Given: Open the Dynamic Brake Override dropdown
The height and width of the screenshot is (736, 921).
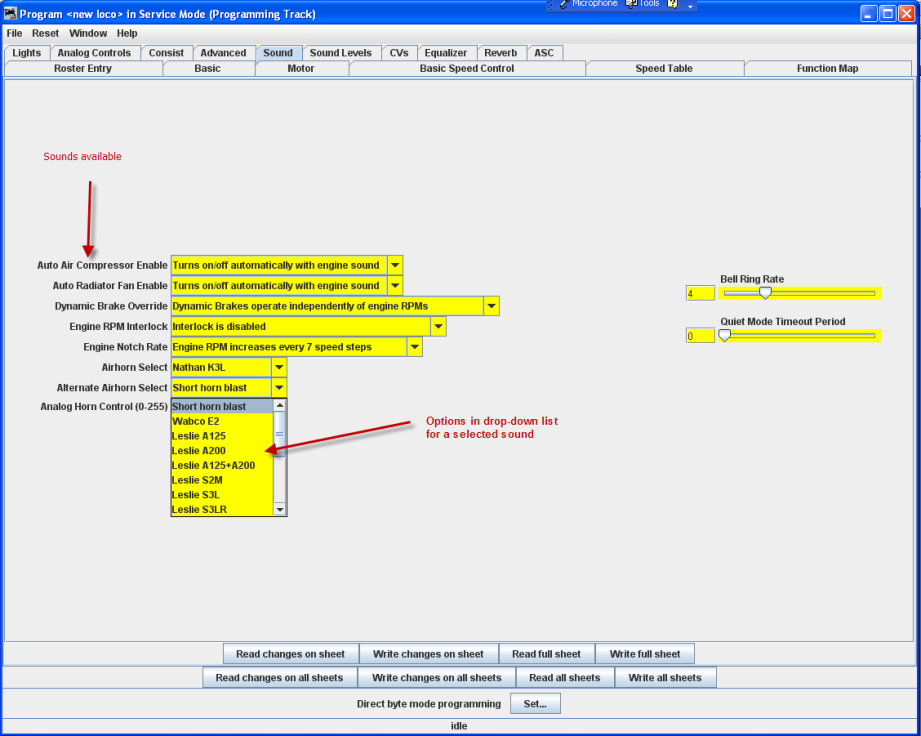Looking at the screenshot, I should (491, 306).
